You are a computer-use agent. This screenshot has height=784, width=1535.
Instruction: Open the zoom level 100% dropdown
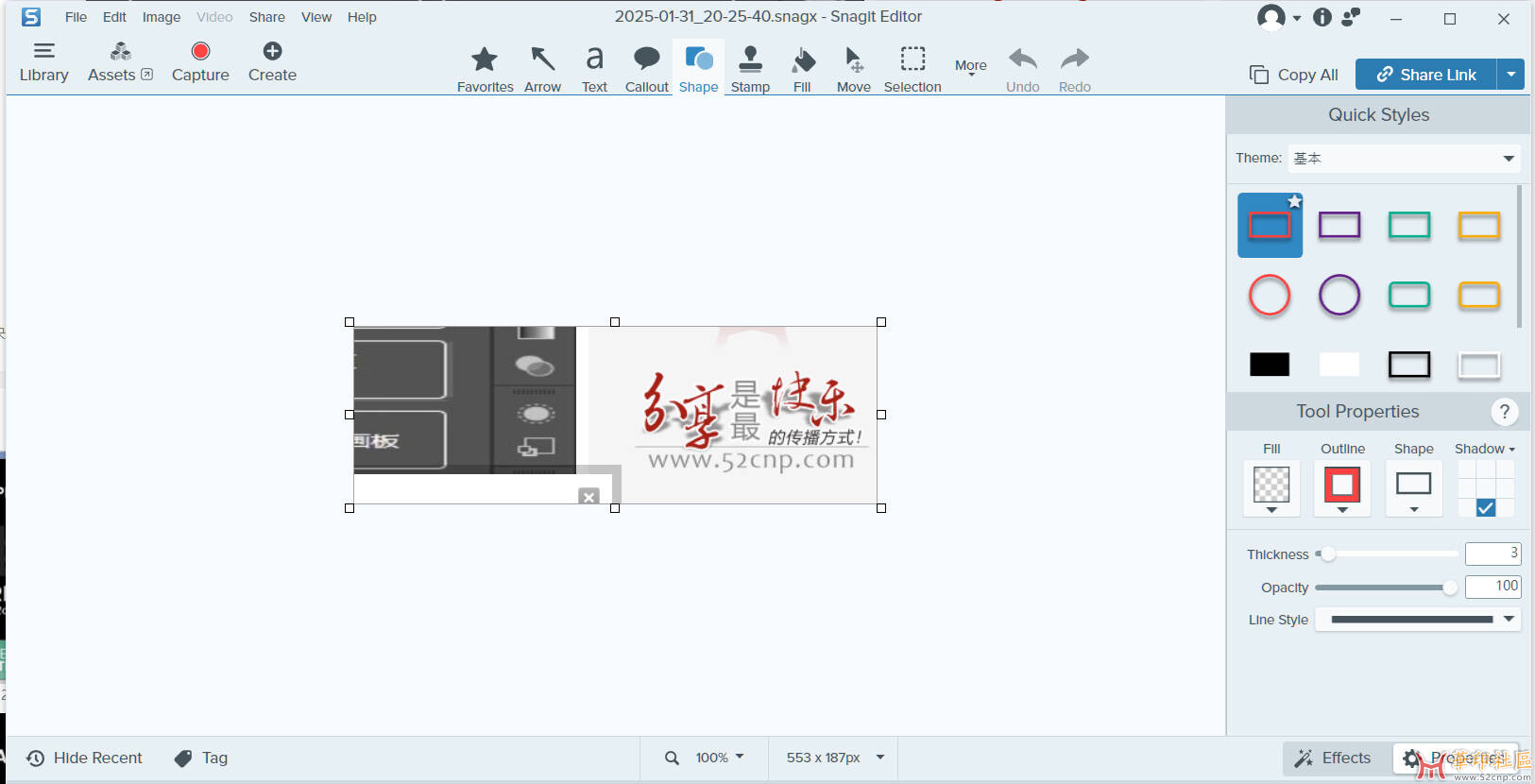click(x=719, y=758)
